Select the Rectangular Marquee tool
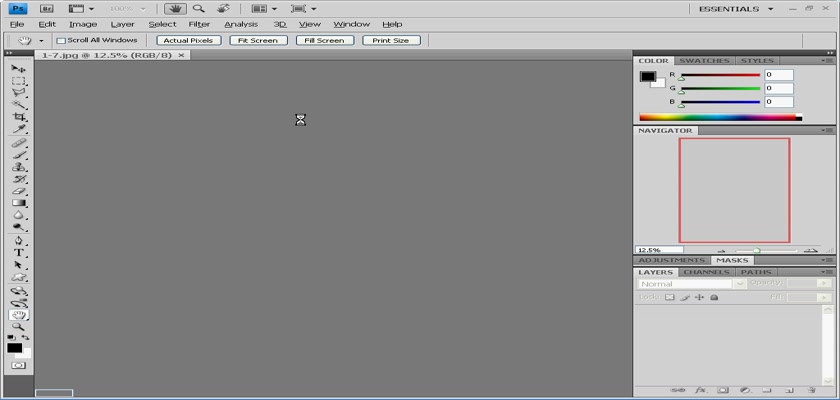Viewport: 840px width, 400px height. pos(19,80)
